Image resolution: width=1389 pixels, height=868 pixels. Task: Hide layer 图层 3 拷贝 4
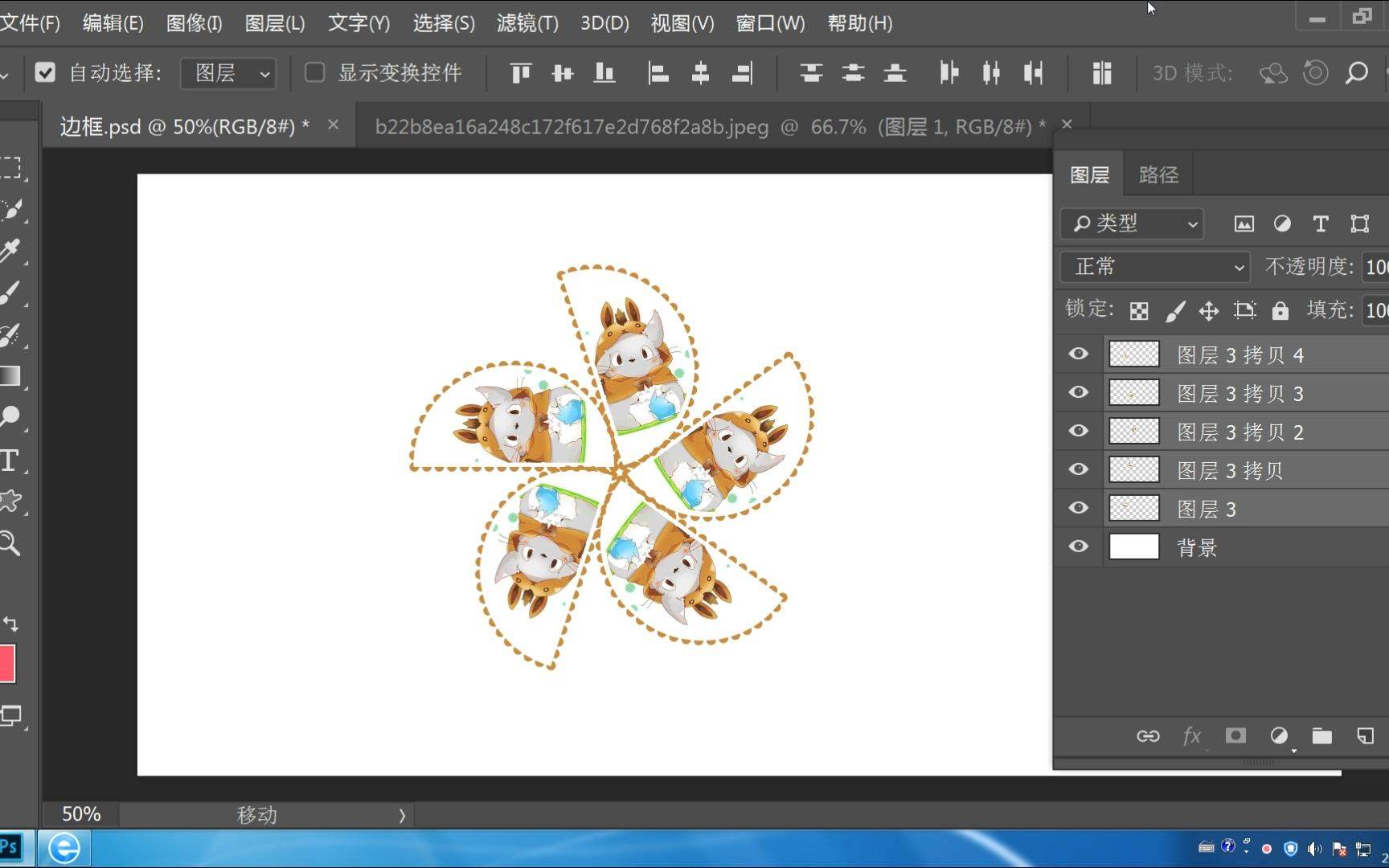coord(1079,354)
